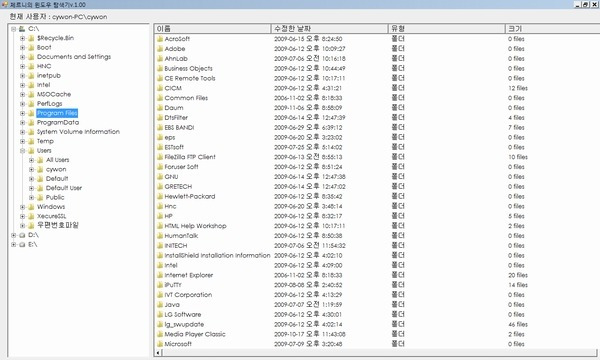The height and width of the screenshot is (360, 600).
Task: Select HTML Help Workshop row
Action: click(377, 226)
